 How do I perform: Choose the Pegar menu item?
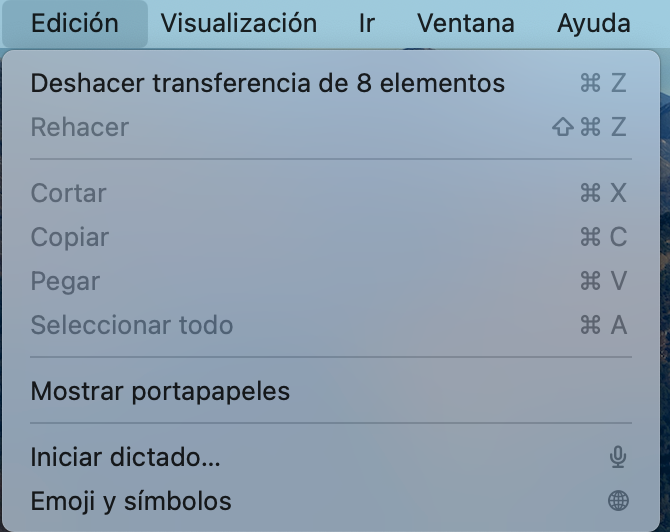click(x=331, y=281)
